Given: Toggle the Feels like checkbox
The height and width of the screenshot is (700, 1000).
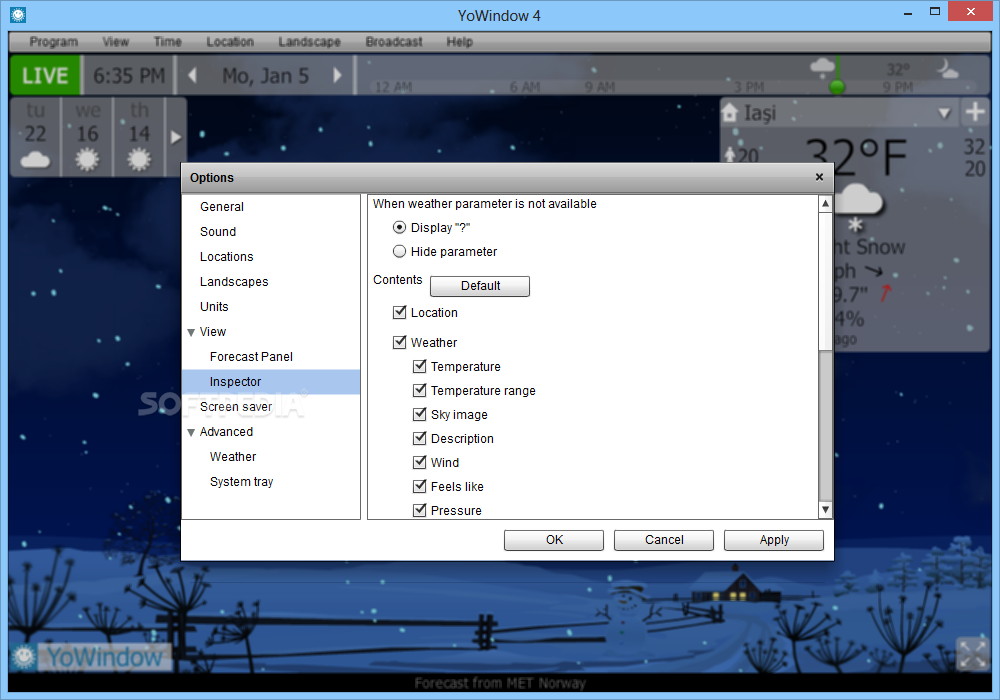Looking at the screenshot, I should [420, 486].
